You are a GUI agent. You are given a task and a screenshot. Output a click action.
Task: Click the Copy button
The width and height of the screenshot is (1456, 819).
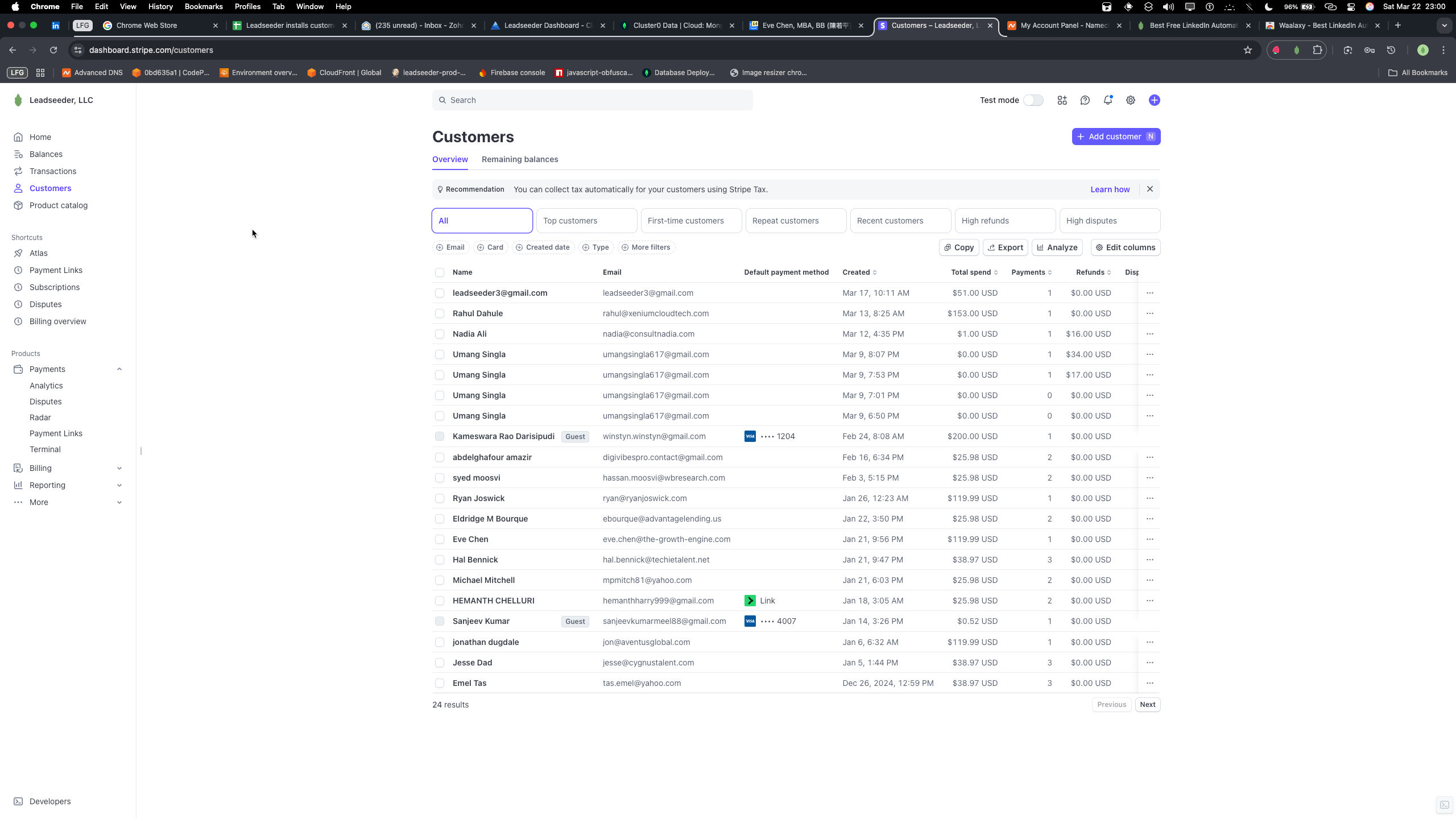coord(959,247)
